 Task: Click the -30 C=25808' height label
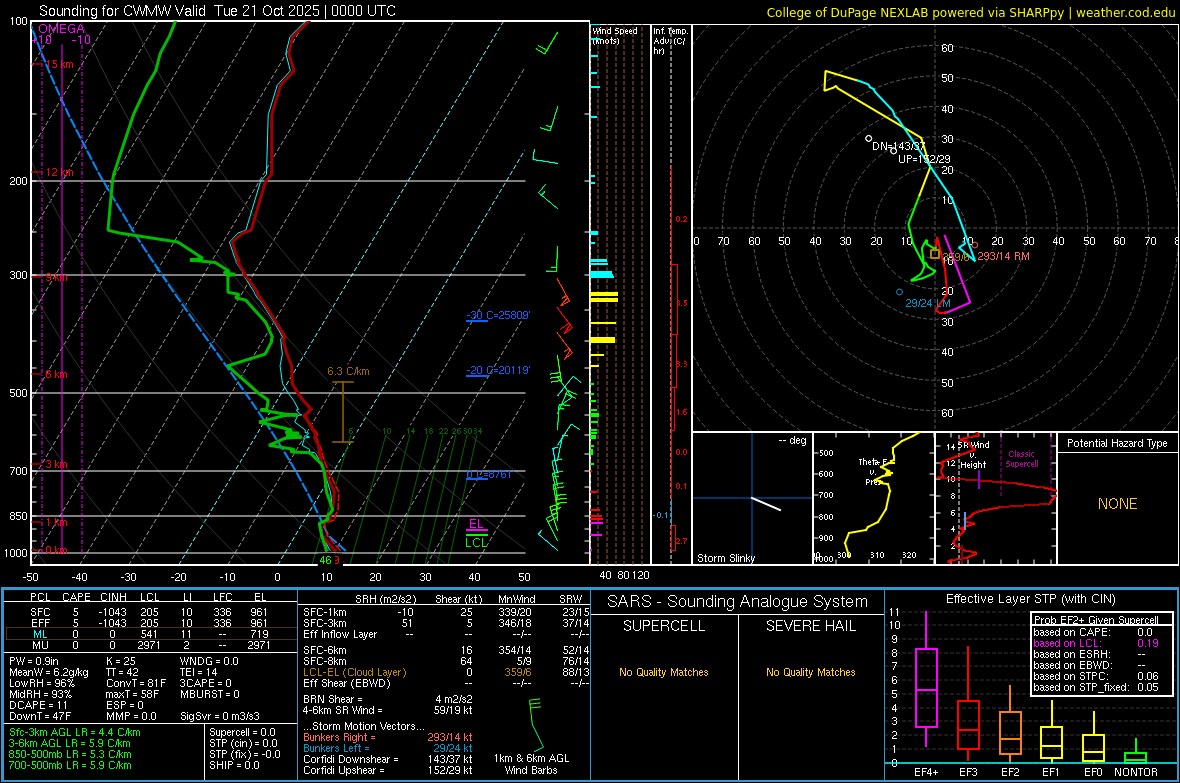497,315
